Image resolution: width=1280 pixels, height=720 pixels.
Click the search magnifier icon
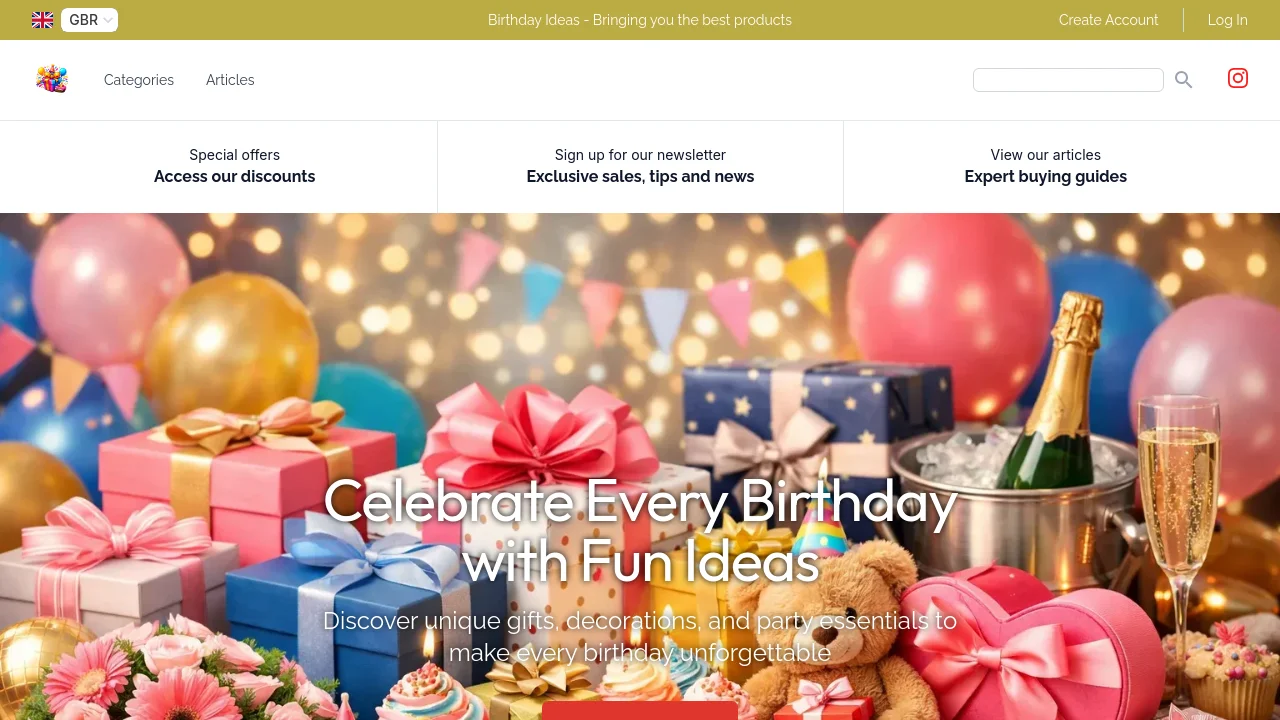pyautogui.click(x=1184, y=80)
